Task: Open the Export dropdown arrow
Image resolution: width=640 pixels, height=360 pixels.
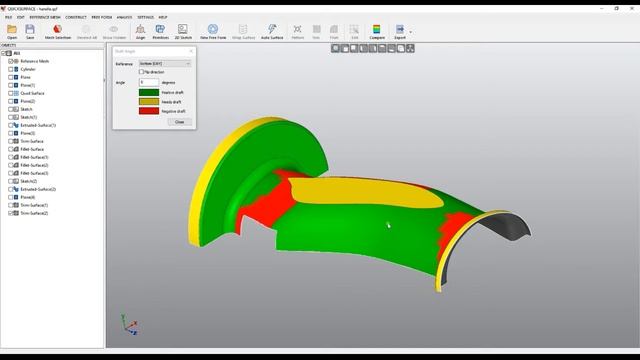Action: 411,32
